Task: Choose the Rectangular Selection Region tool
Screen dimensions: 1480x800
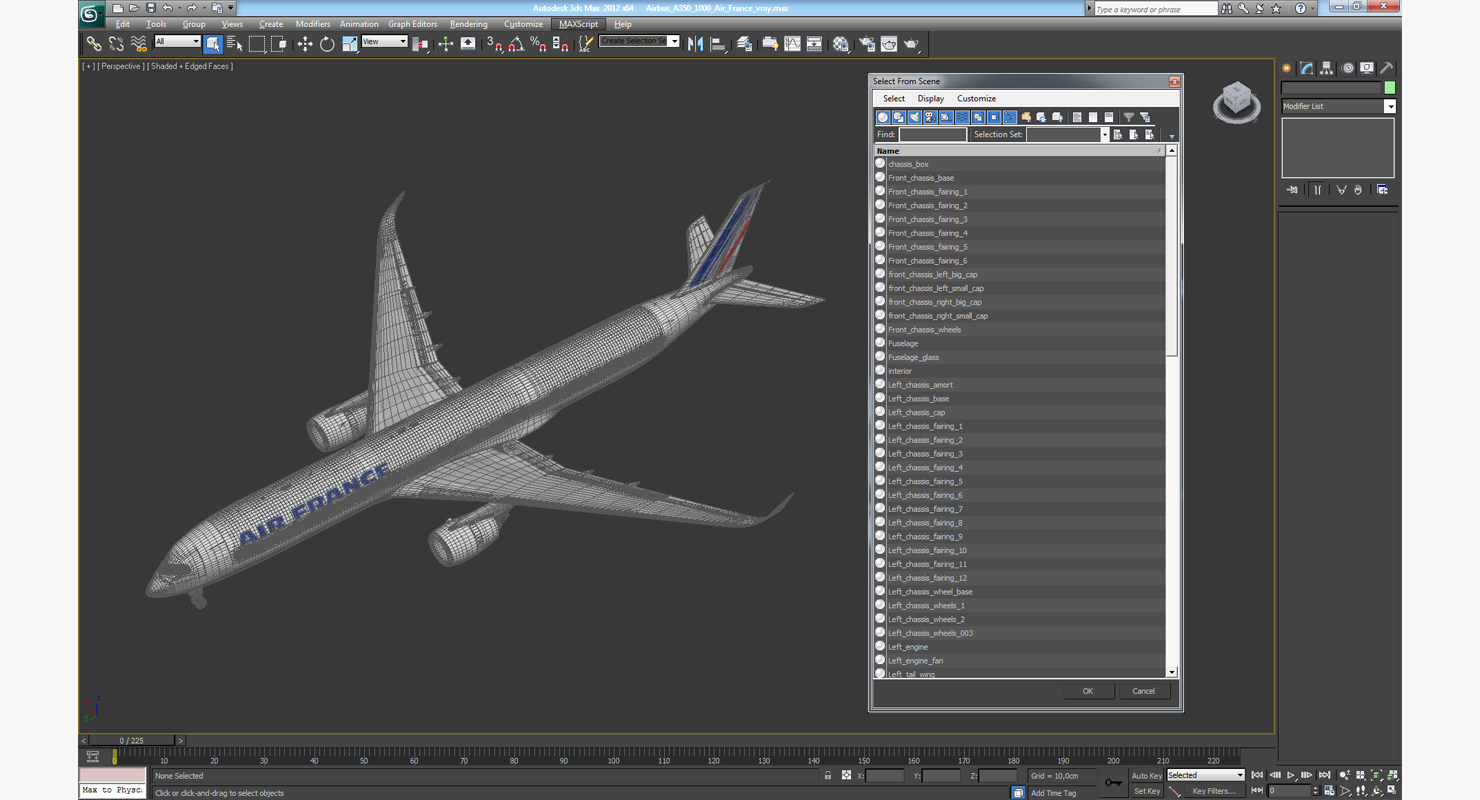Action: pos(257,43)
